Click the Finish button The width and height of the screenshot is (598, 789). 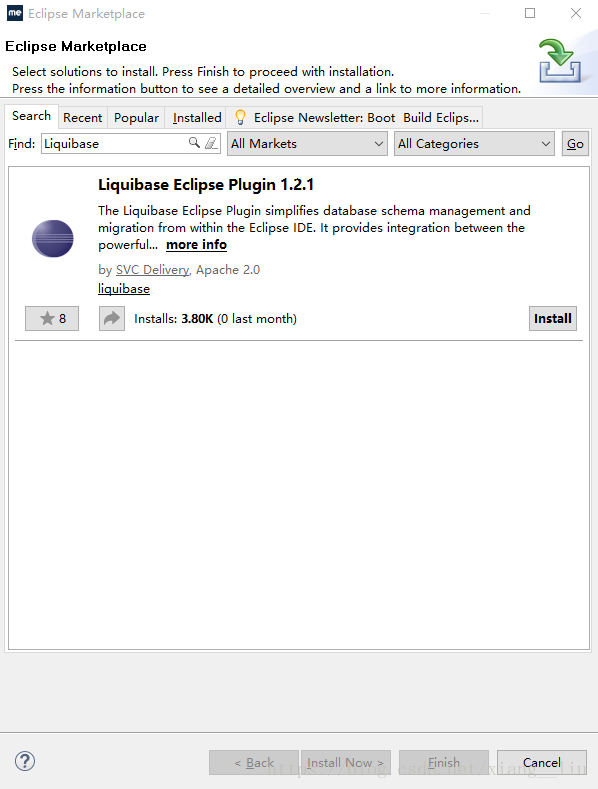click(443, 763)
